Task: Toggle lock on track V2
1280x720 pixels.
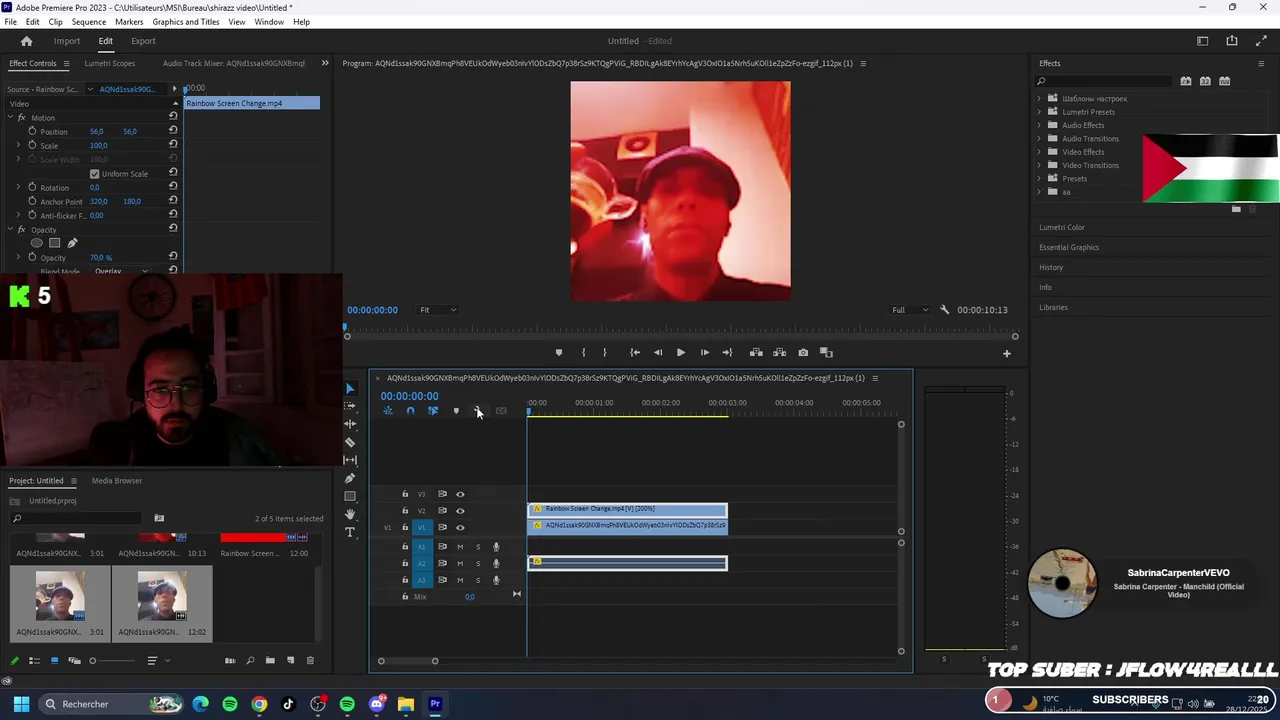Action: click(405, 511)
